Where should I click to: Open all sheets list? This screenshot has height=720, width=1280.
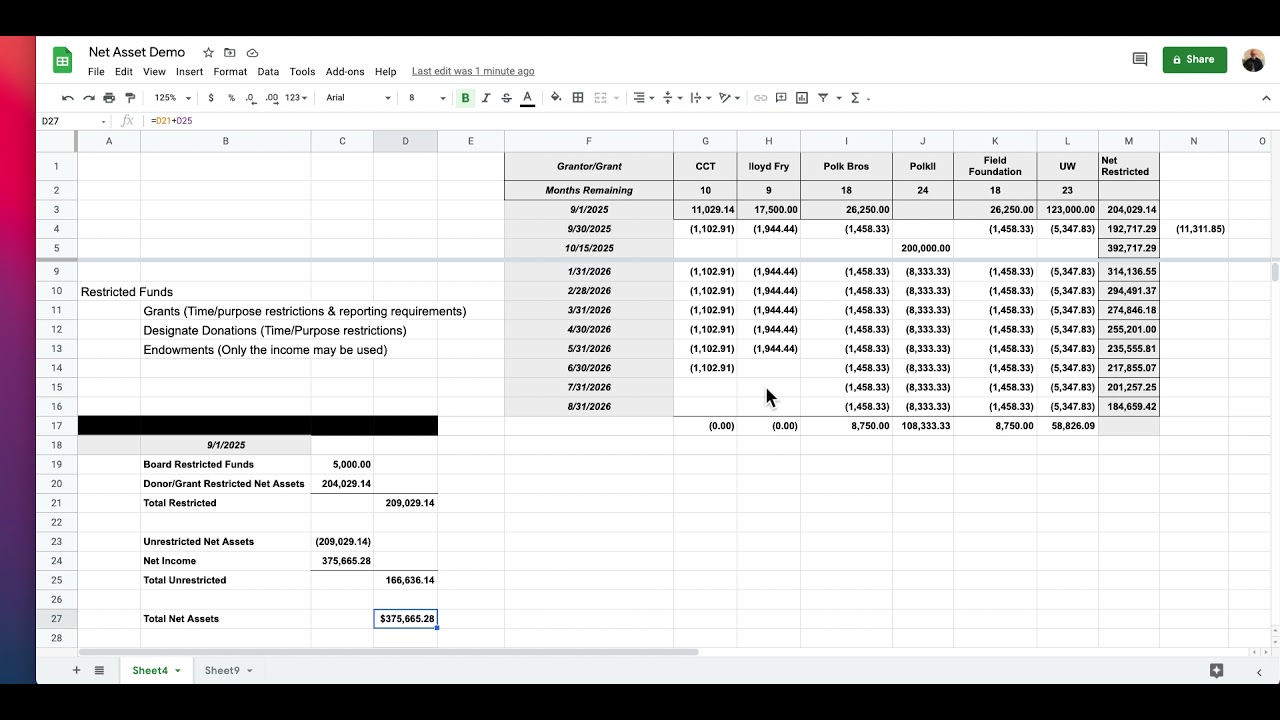coord(99,670)
